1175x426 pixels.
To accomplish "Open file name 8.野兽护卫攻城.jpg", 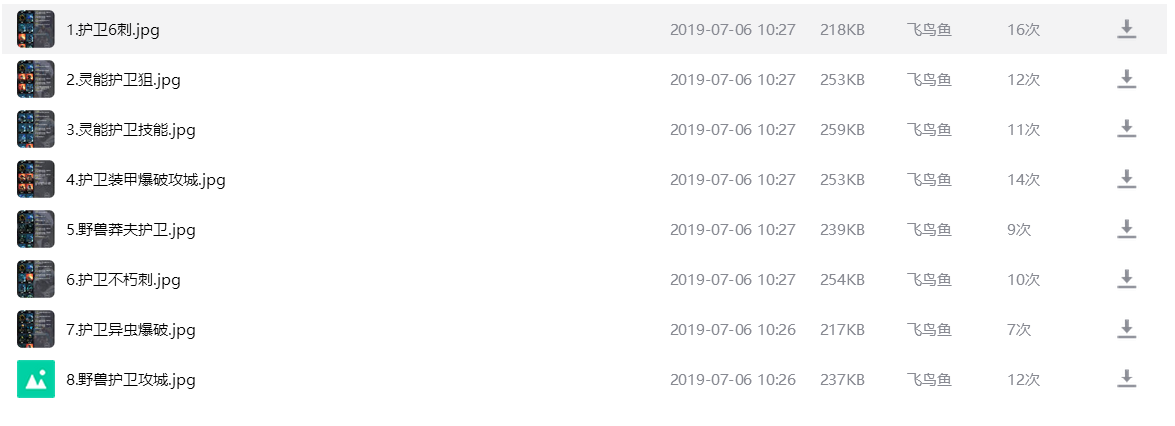I will [x=131, y=380].
